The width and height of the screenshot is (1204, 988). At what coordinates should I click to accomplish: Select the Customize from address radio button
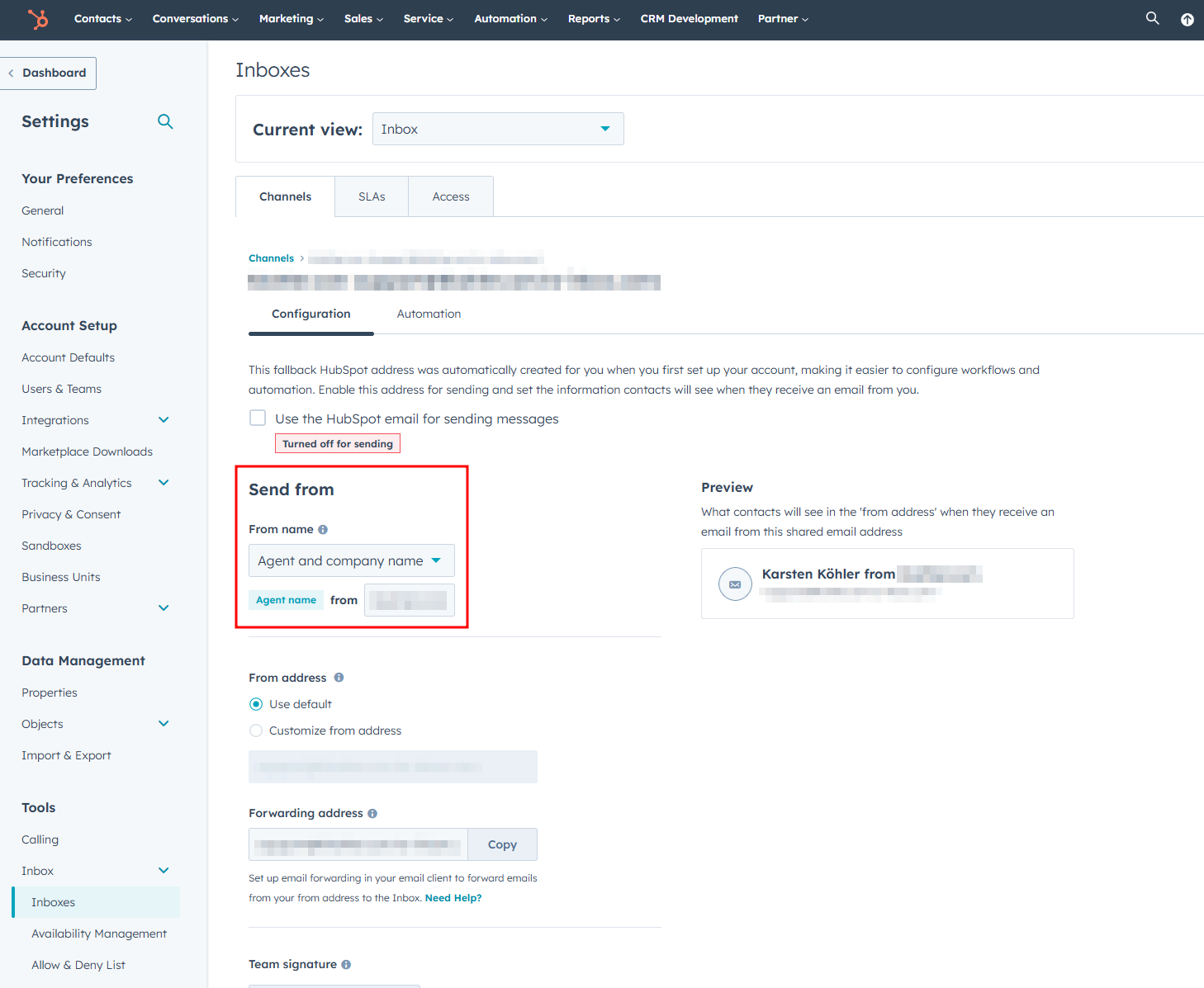tap(256, 730)
